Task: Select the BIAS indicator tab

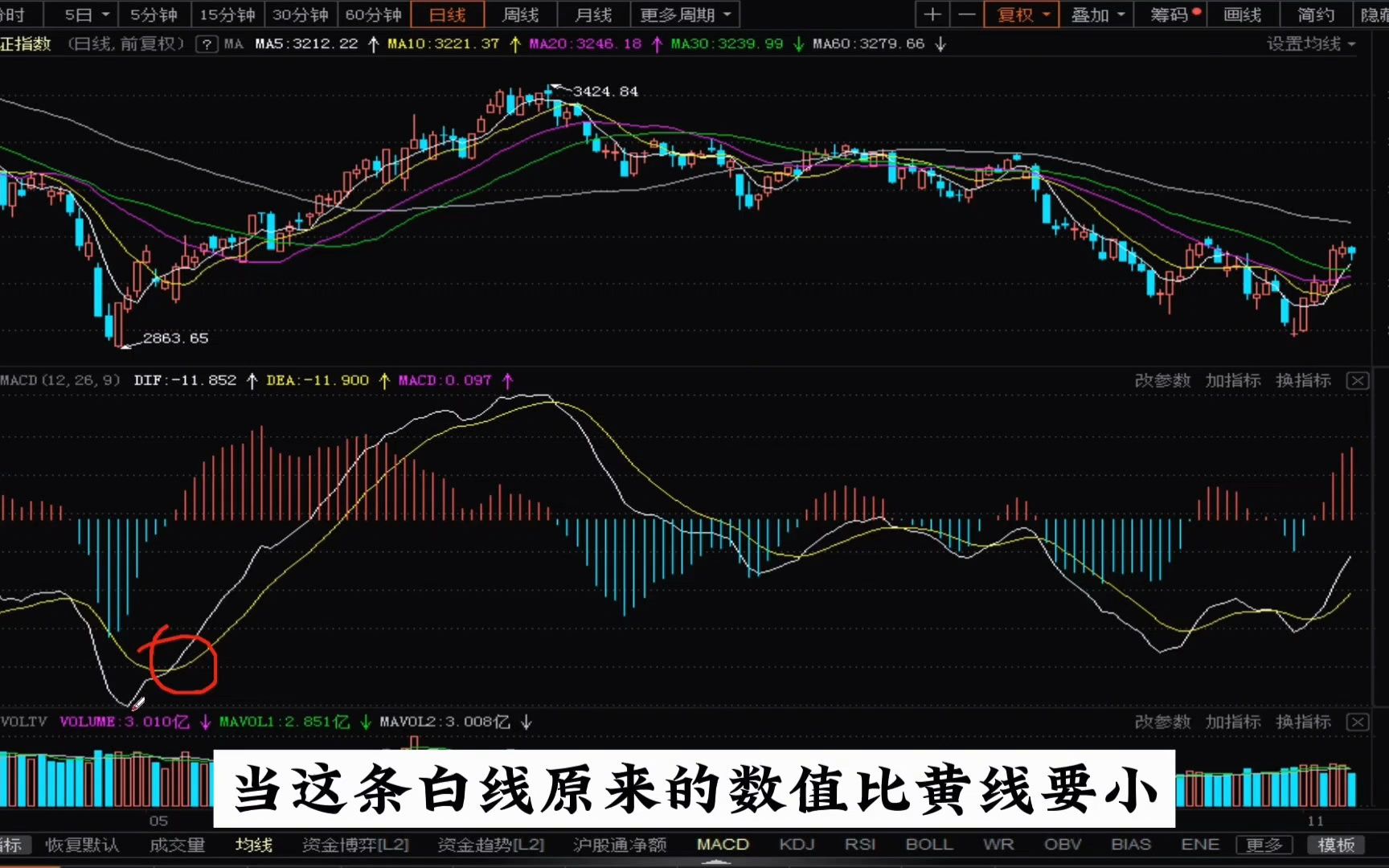Action: click(x=1131, y=845)
